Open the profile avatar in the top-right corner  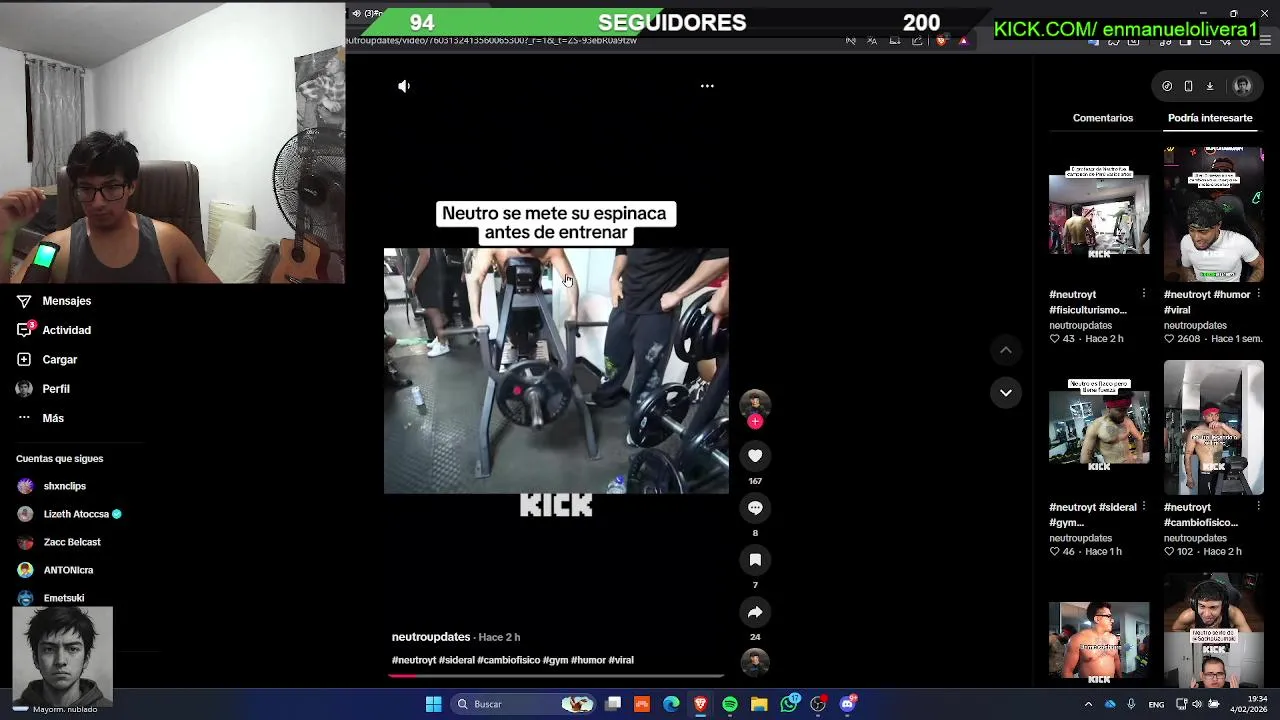[1243, 86]
